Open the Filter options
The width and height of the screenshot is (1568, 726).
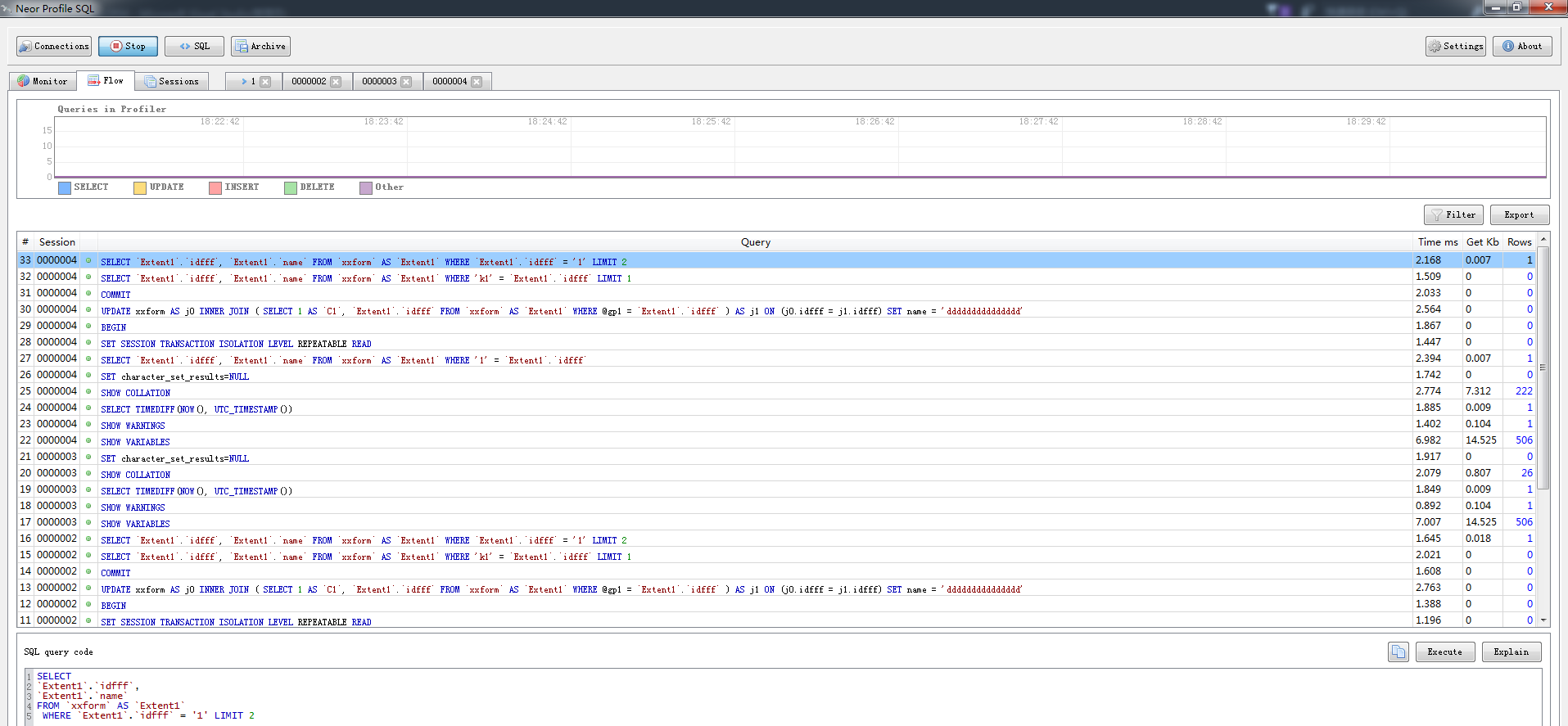pos(1453,214)
